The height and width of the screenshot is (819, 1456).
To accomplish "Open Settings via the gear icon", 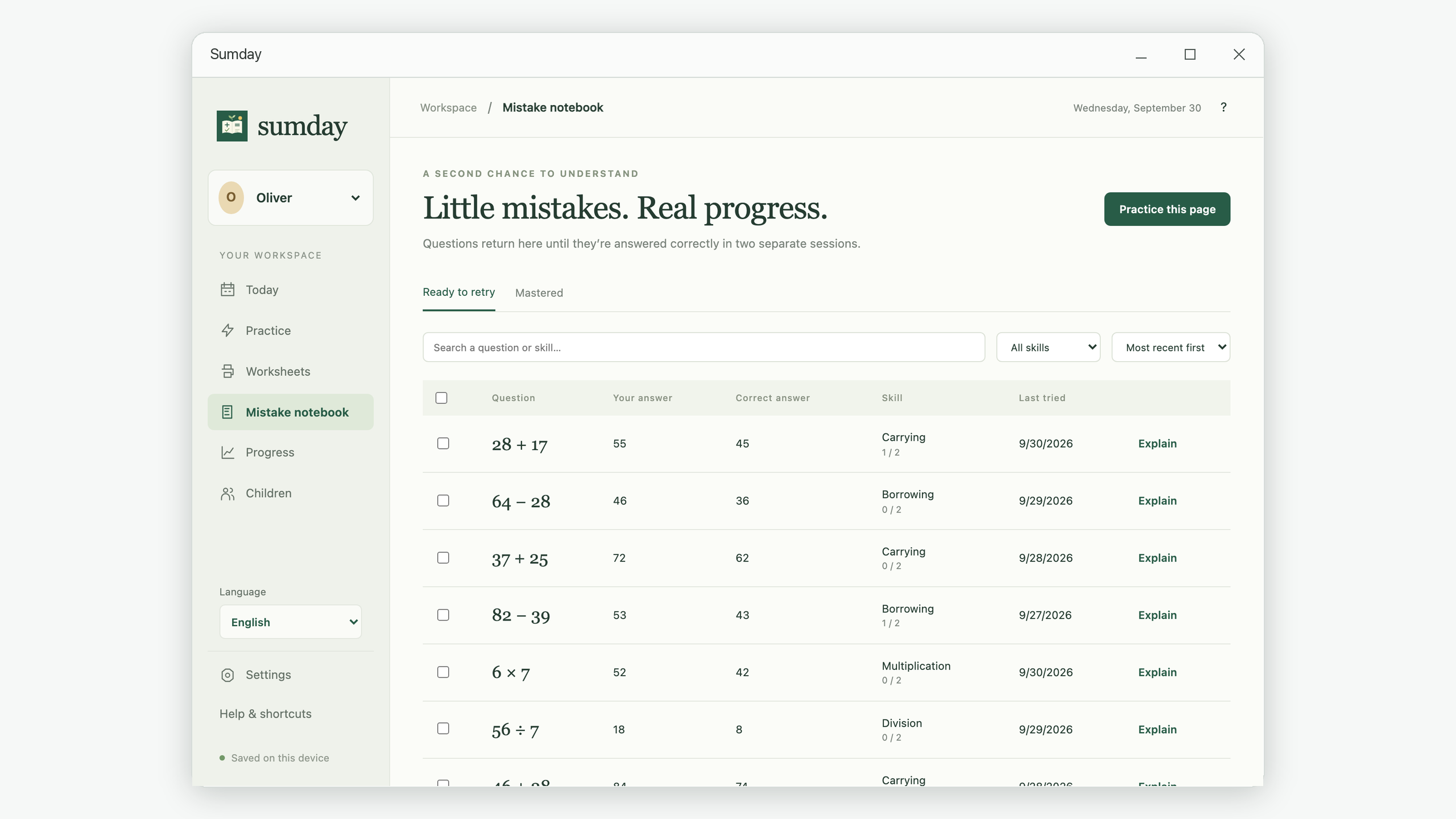I will click(227, 675).
